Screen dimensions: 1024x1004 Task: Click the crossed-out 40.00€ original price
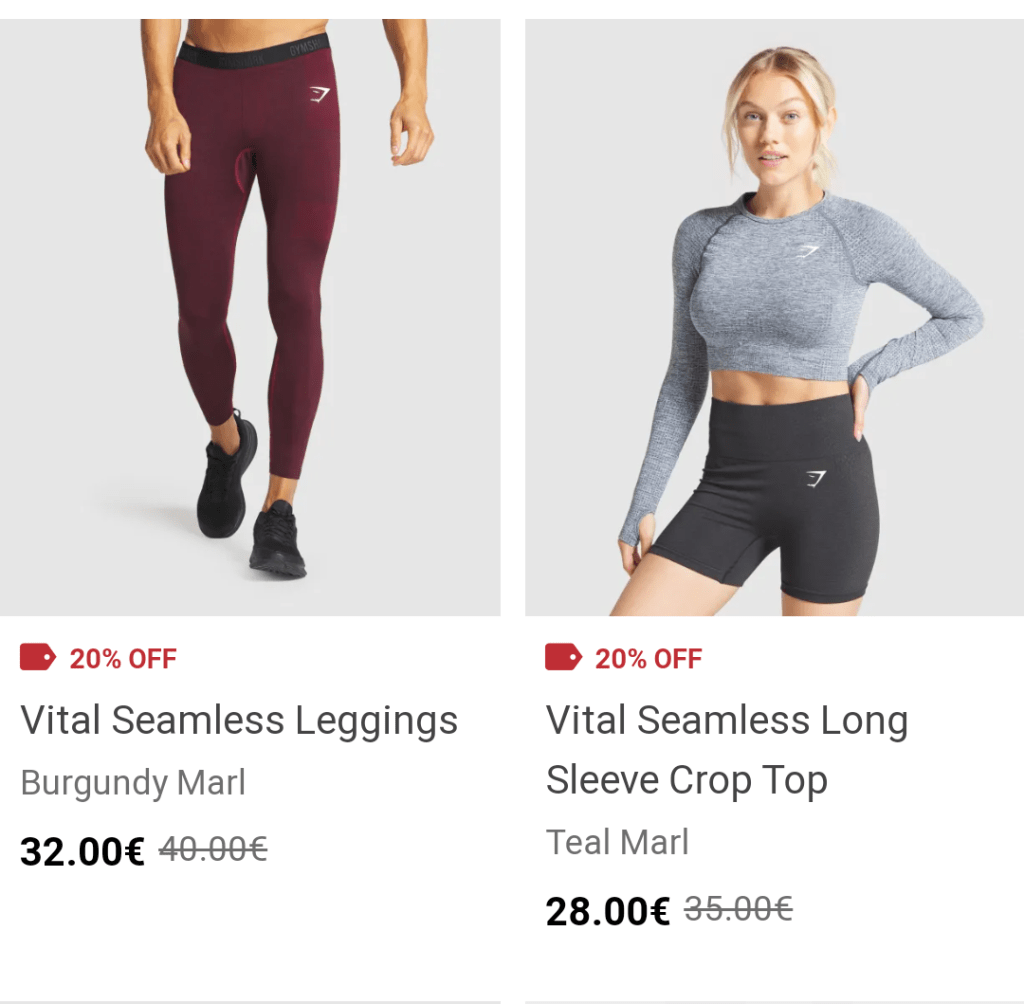(x=213, y=850)
